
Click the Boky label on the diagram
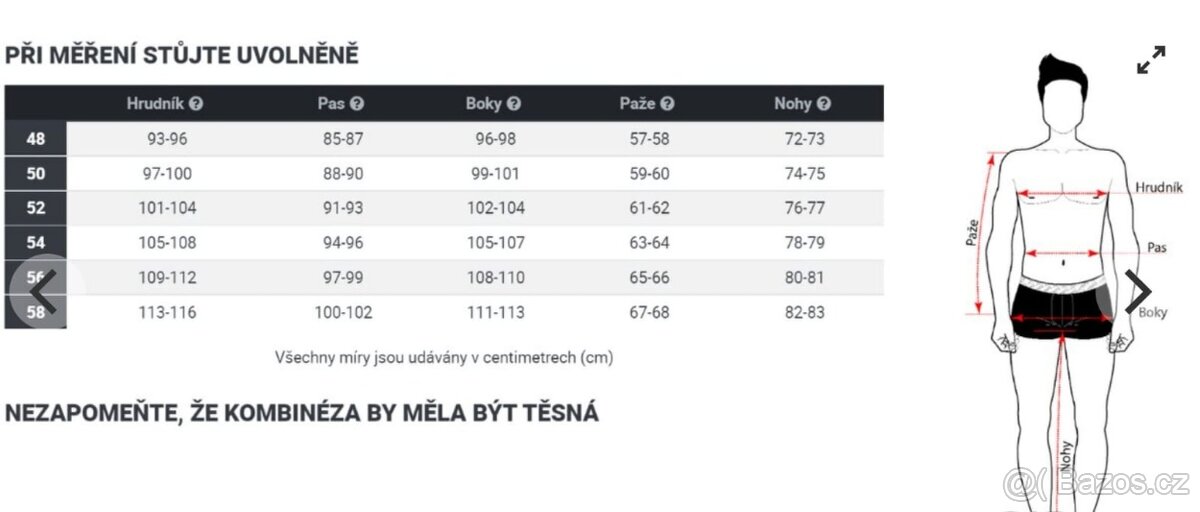1154,313
